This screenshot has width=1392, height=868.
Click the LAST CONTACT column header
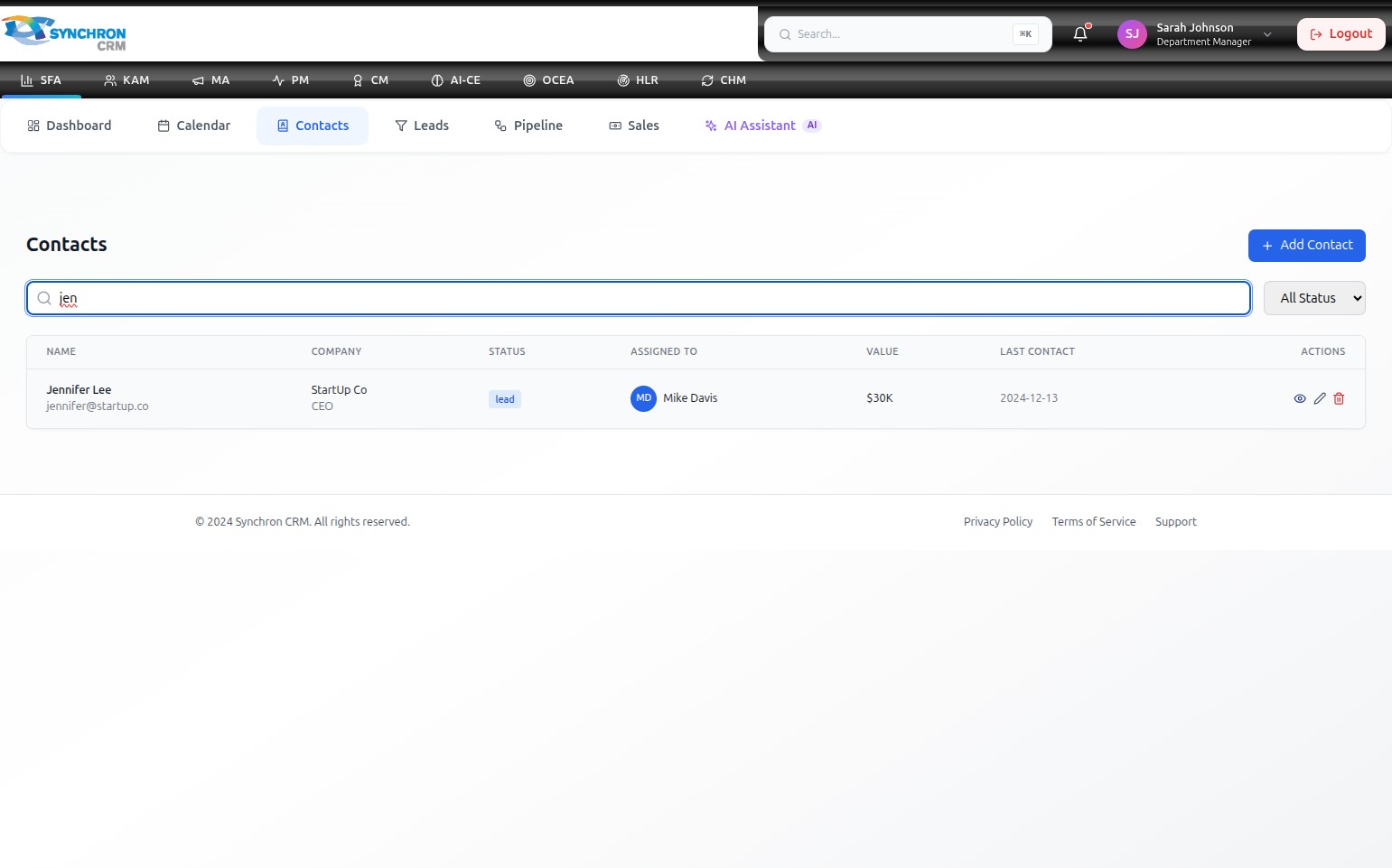[x=1037, y=351]
